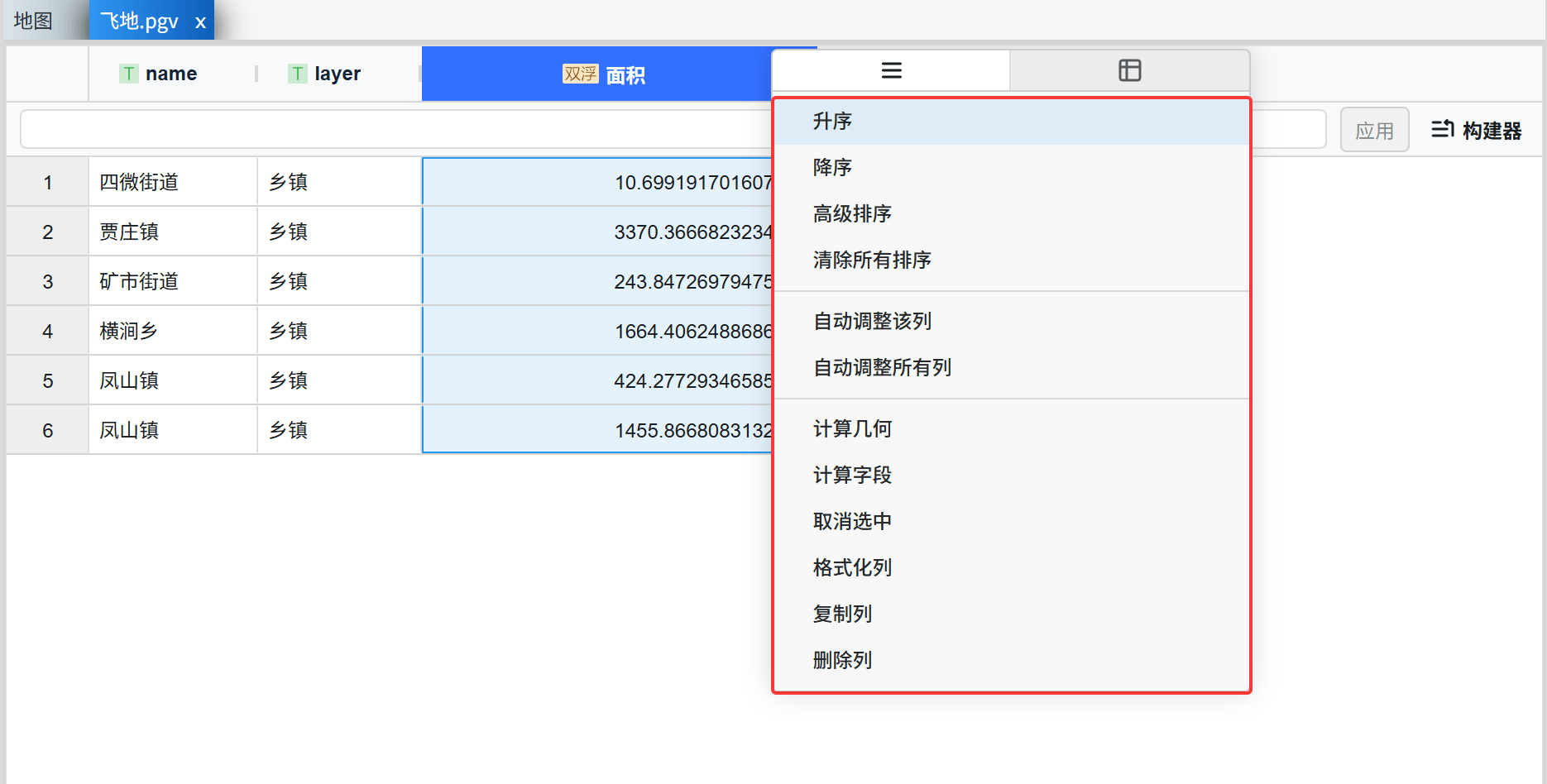
Task: Switch to the table columns tab icon
Action: tap(1129, 71)
